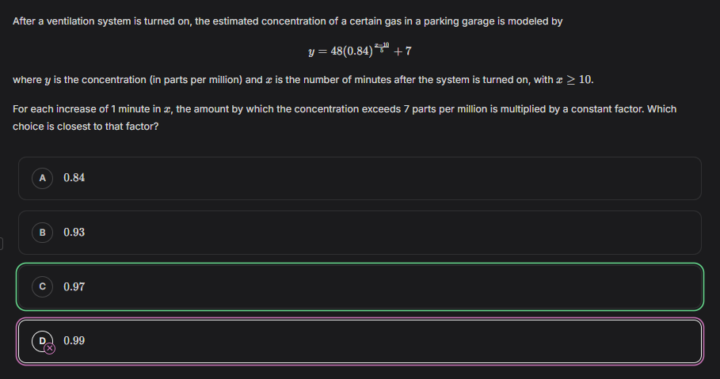The height and width of the screenshot is (379, 720).
Task: Choose answer option 0.84
Action: point(360,178)
